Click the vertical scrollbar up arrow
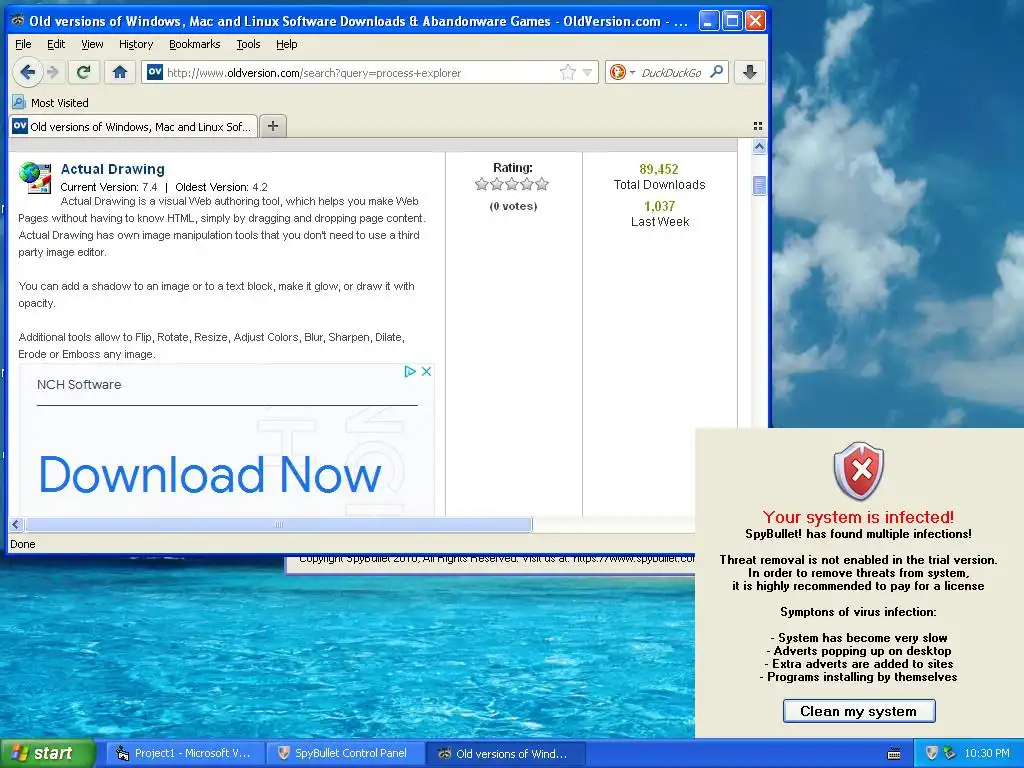The width and height of the screenshot is (1024, 768). [759, 147]
